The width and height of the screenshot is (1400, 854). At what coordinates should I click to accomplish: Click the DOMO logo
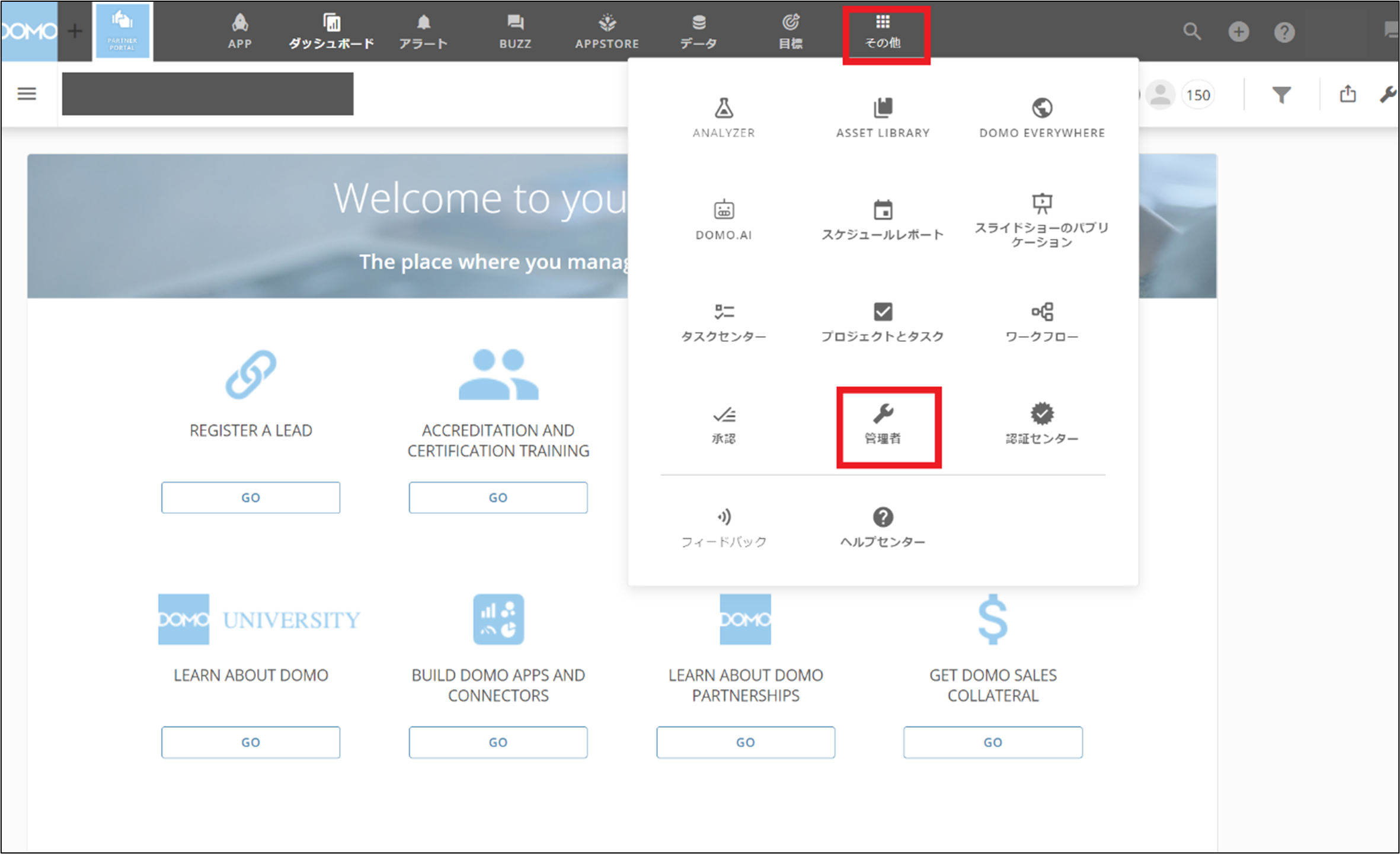29,31
